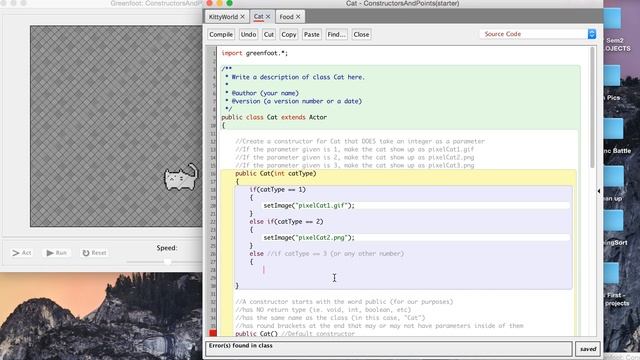Viewport: 640px width, 360px height.
Task: Click the Cut button in editor toolbar
Action: [x=269, y=35]
